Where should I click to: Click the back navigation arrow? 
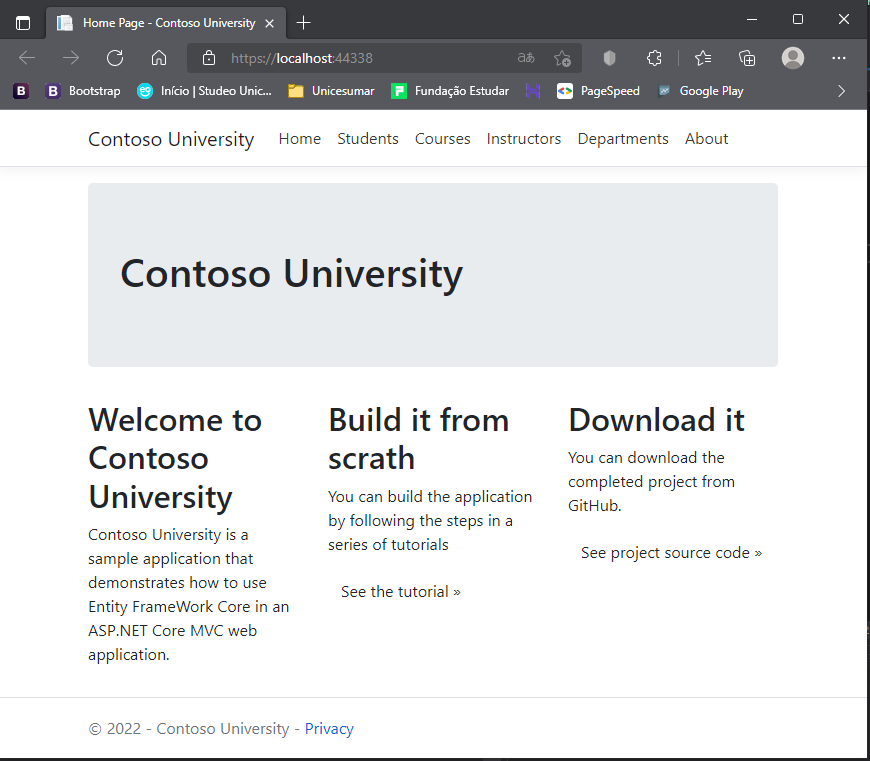point(26,58)
